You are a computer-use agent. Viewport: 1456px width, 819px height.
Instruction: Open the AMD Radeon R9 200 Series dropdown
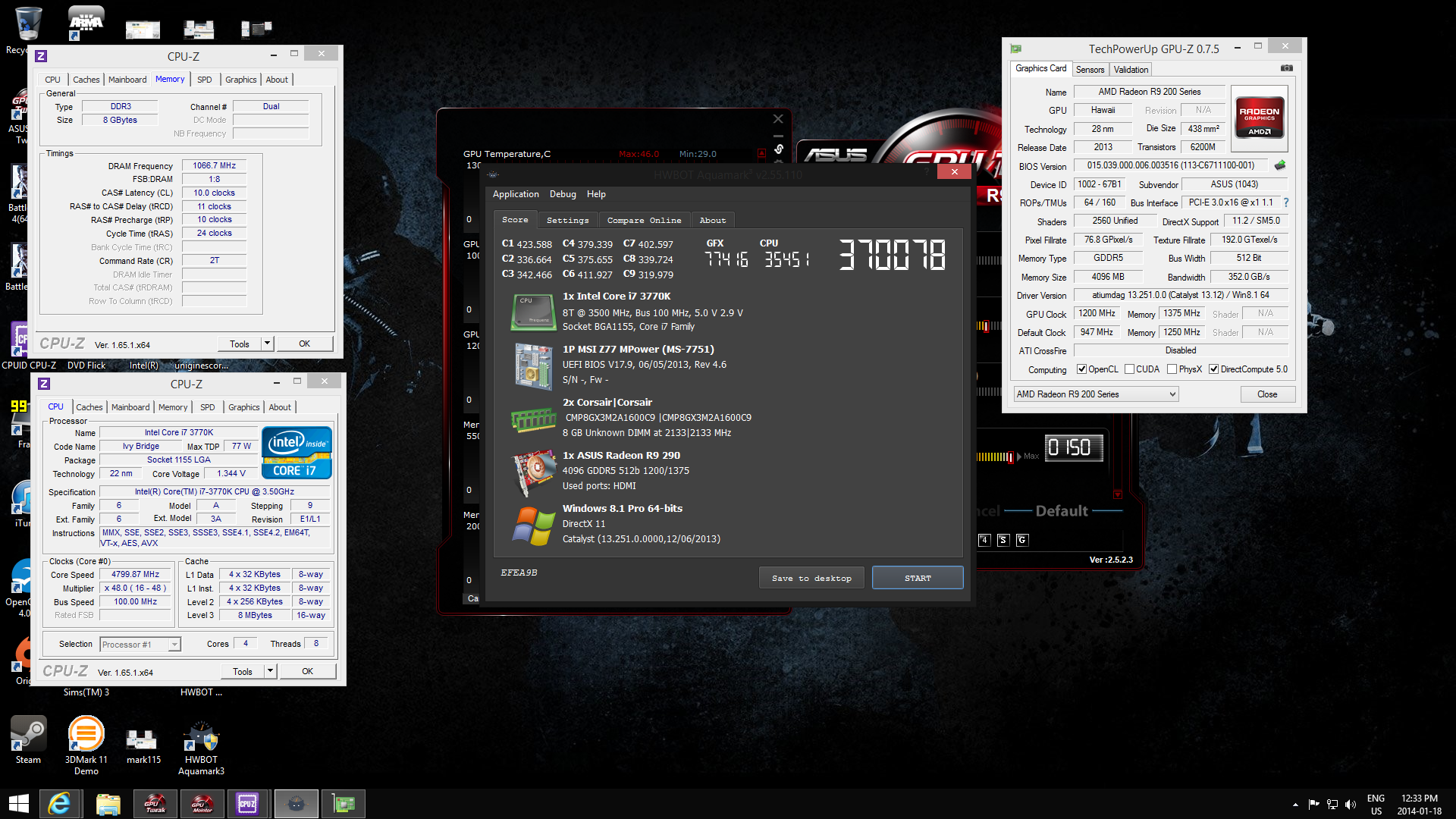pos(1097,394)
